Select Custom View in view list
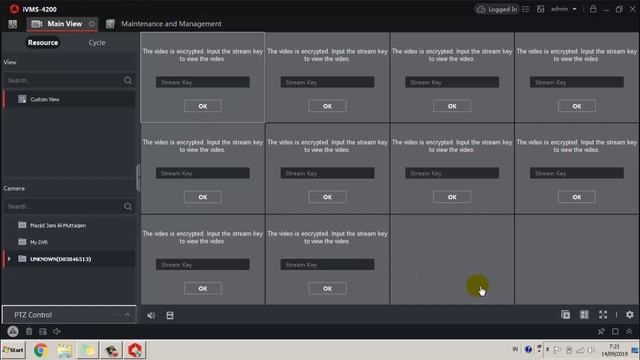Viewport: 640px width, 360px height. point(69,99)
